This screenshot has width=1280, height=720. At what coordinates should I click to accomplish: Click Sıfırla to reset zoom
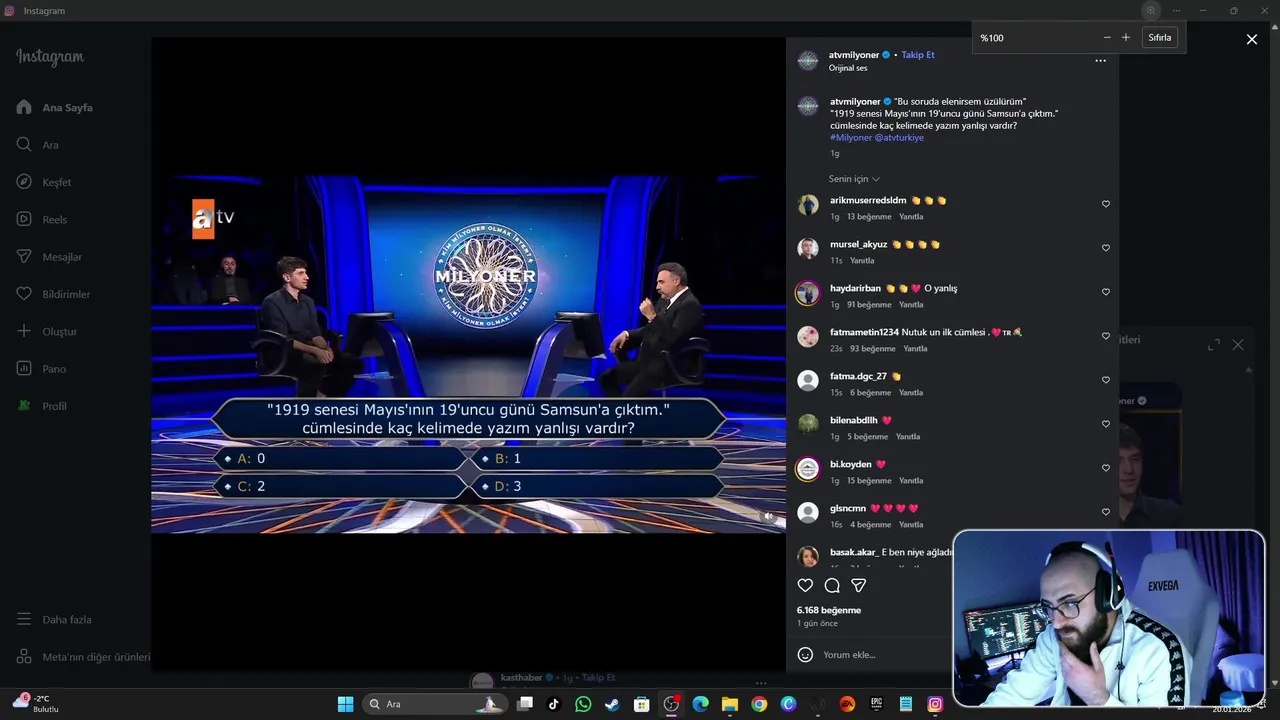click(1160, 38)
